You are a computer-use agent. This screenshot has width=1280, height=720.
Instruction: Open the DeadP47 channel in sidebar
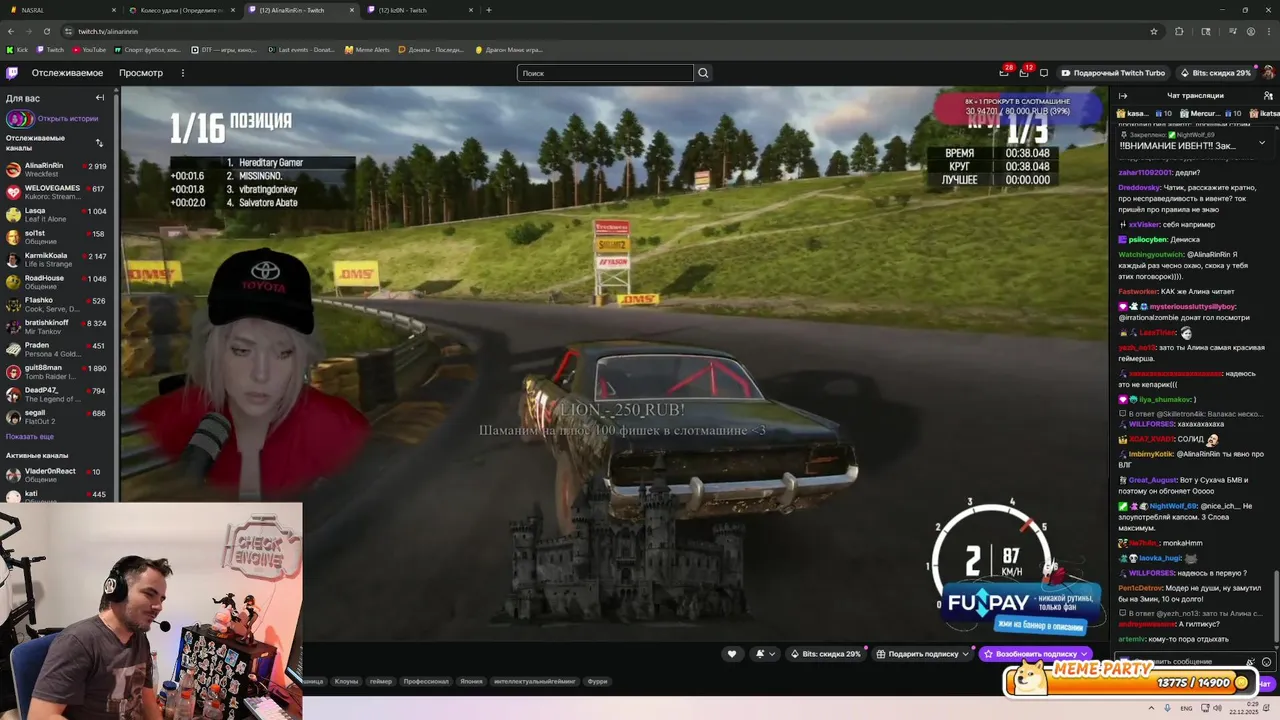pos(59,394)
